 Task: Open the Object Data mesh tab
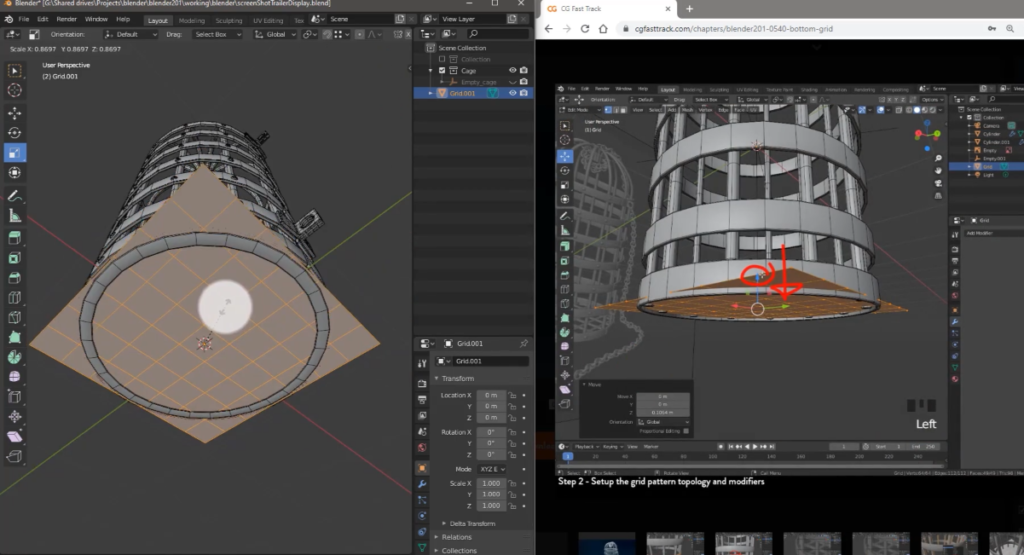point(422,547)
